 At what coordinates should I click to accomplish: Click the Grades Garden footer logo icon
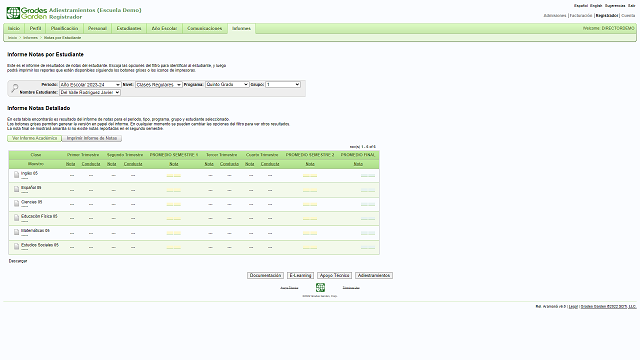320,287
